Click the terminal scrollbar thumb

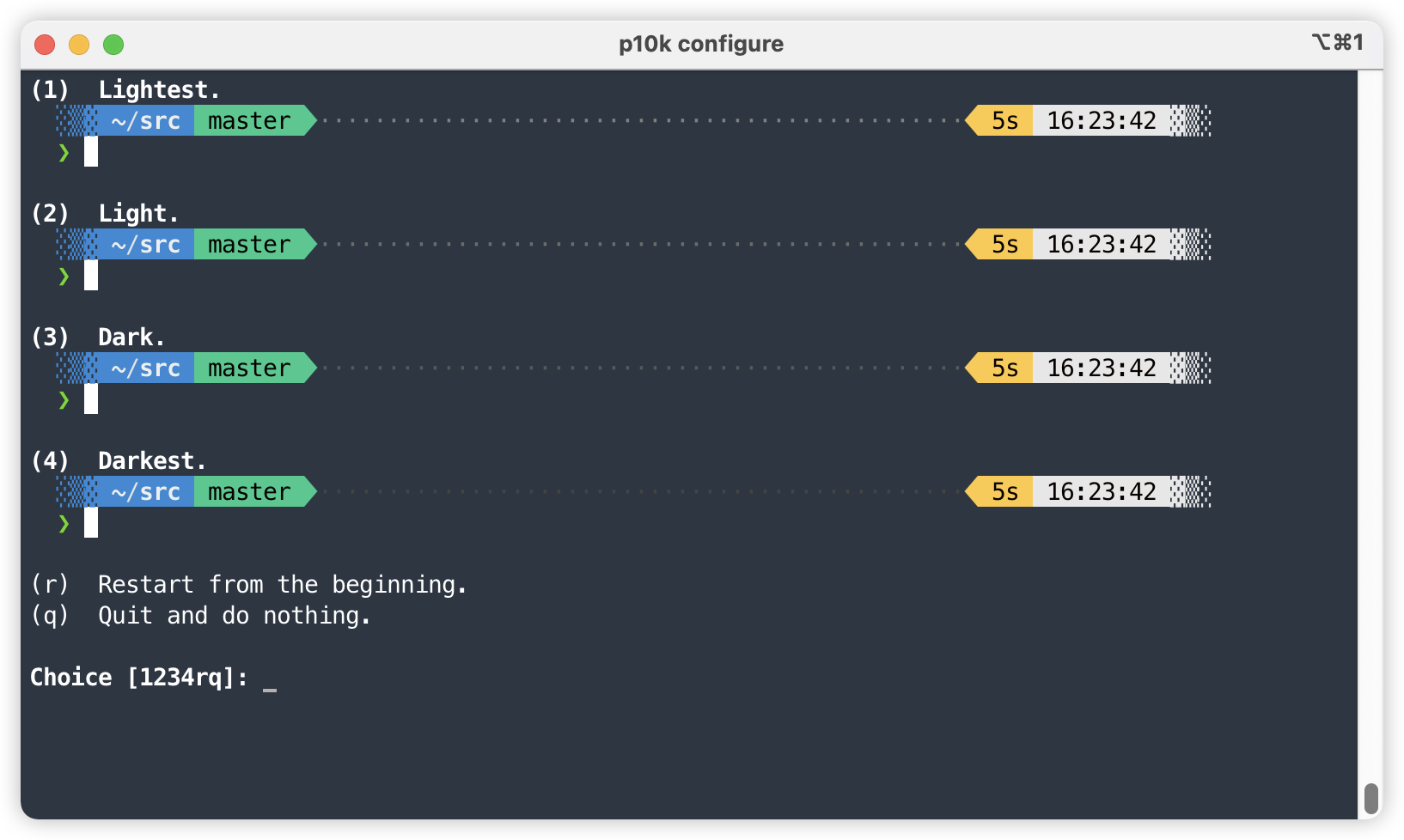[1371, 799]
